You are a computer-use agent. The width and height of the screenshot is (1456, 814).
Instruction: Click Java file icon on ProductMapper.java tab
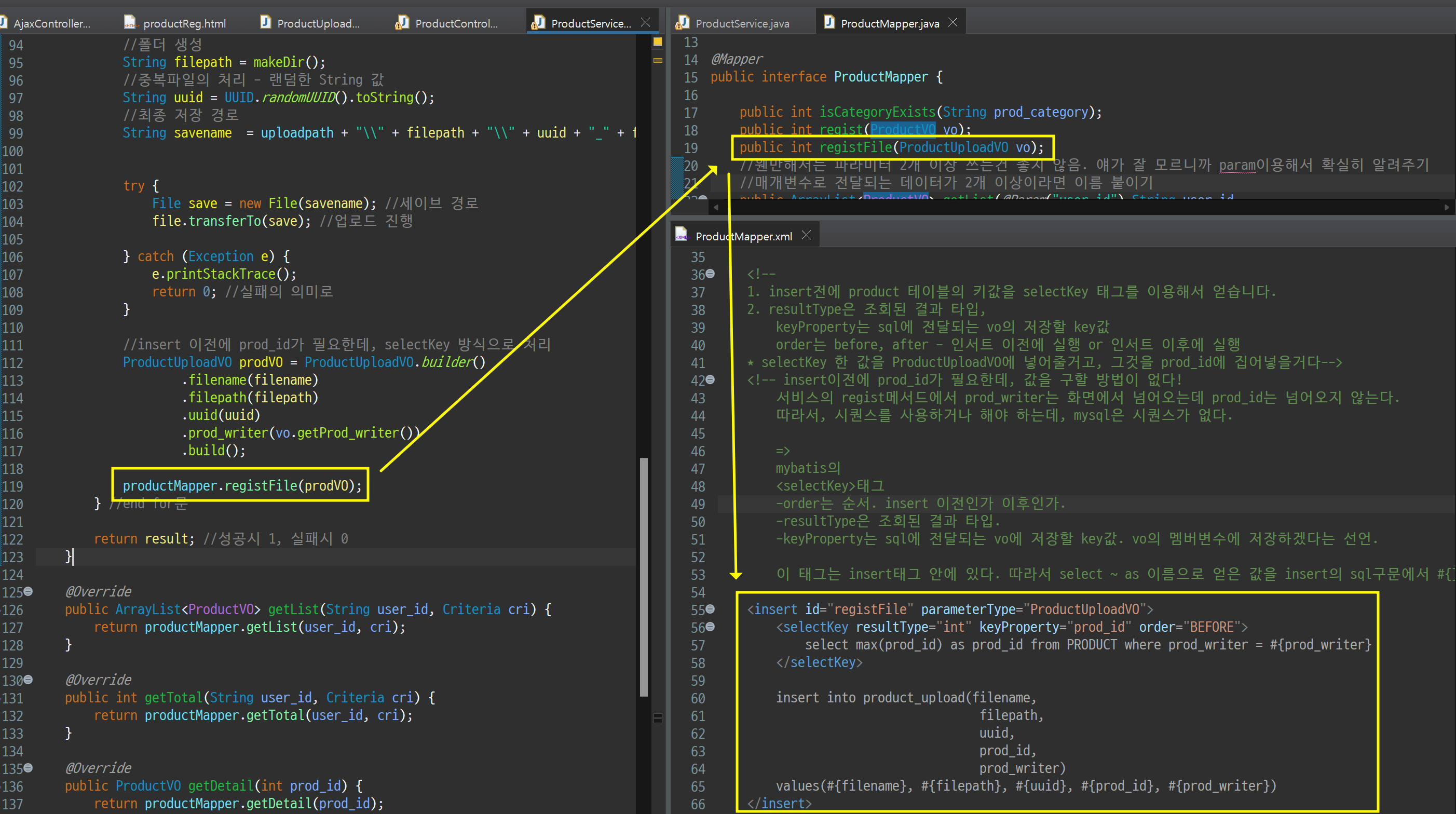pos(828,22)
